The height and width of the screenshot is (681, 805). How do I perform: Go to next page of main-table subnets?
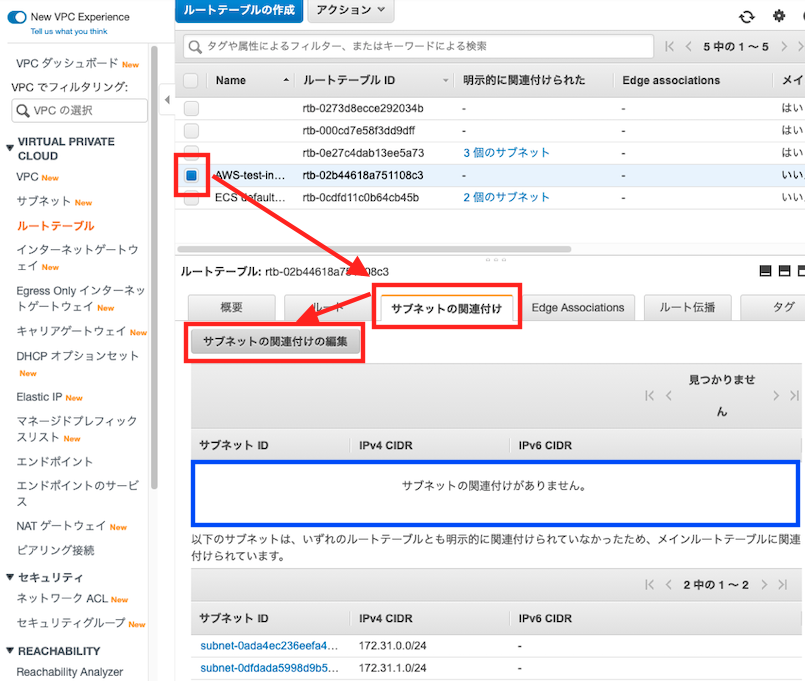click(x=764, y=584)
